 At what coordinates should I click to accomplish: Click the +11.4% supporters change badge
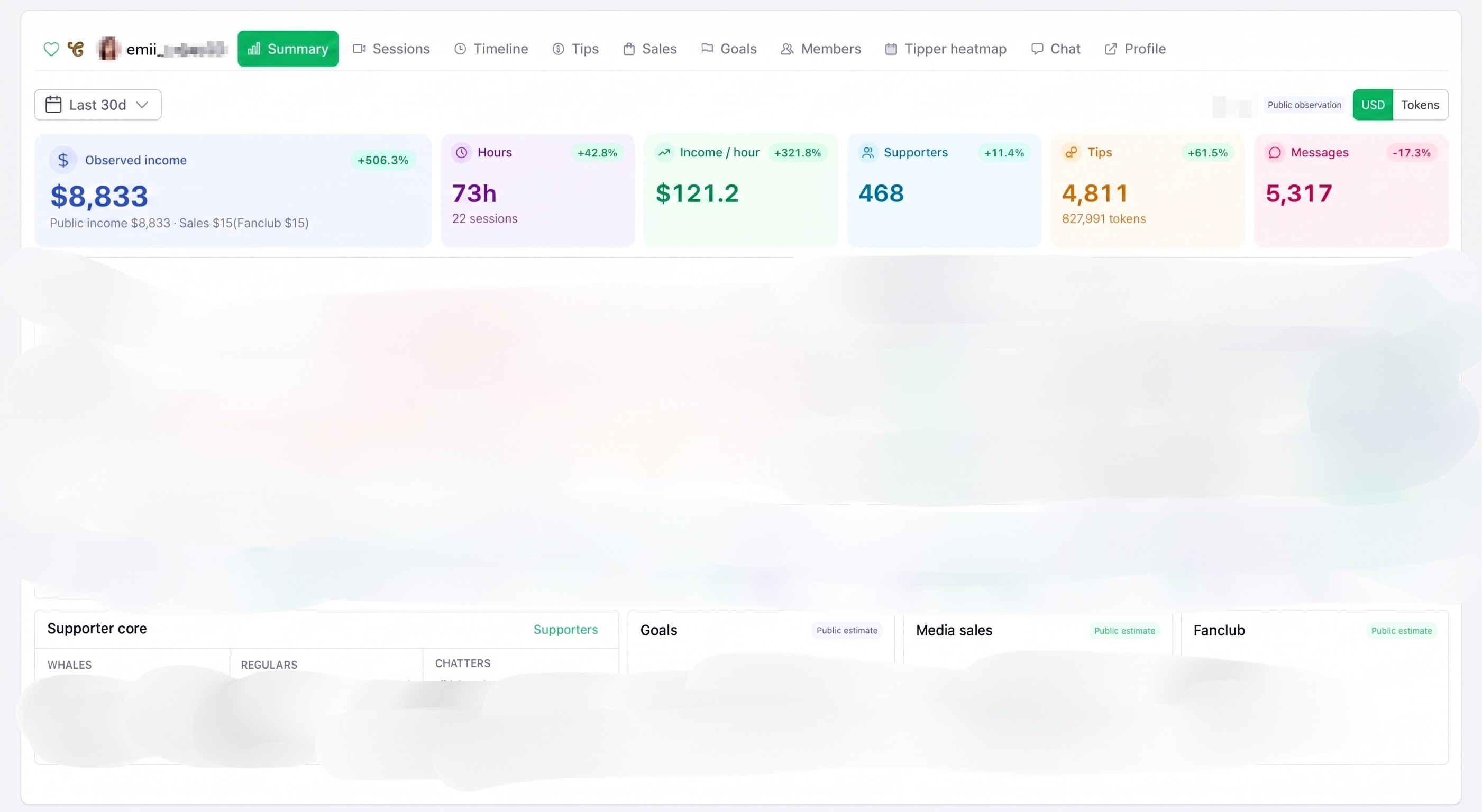1004,152
